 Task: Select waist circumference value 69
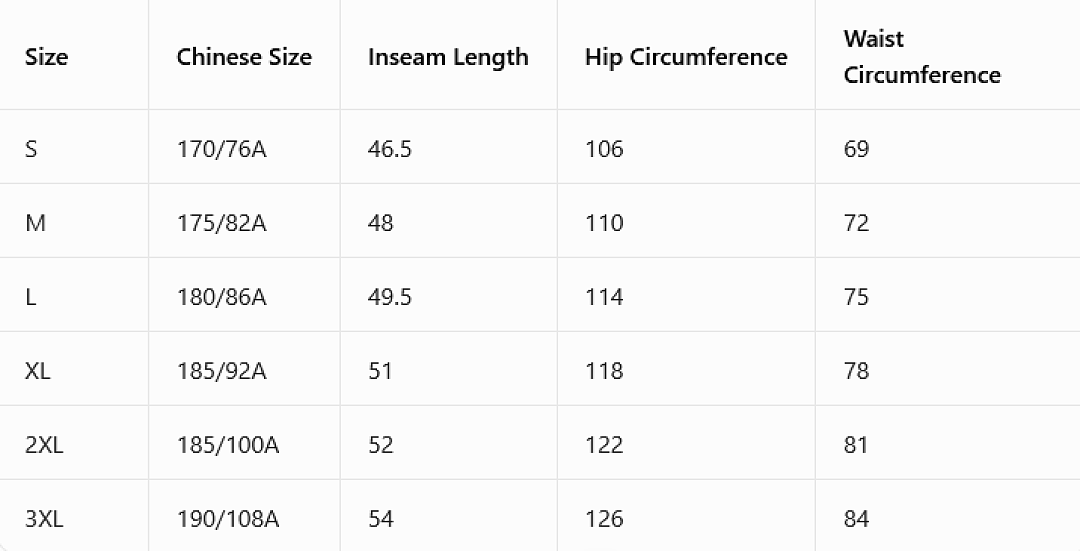coord(856,149)
